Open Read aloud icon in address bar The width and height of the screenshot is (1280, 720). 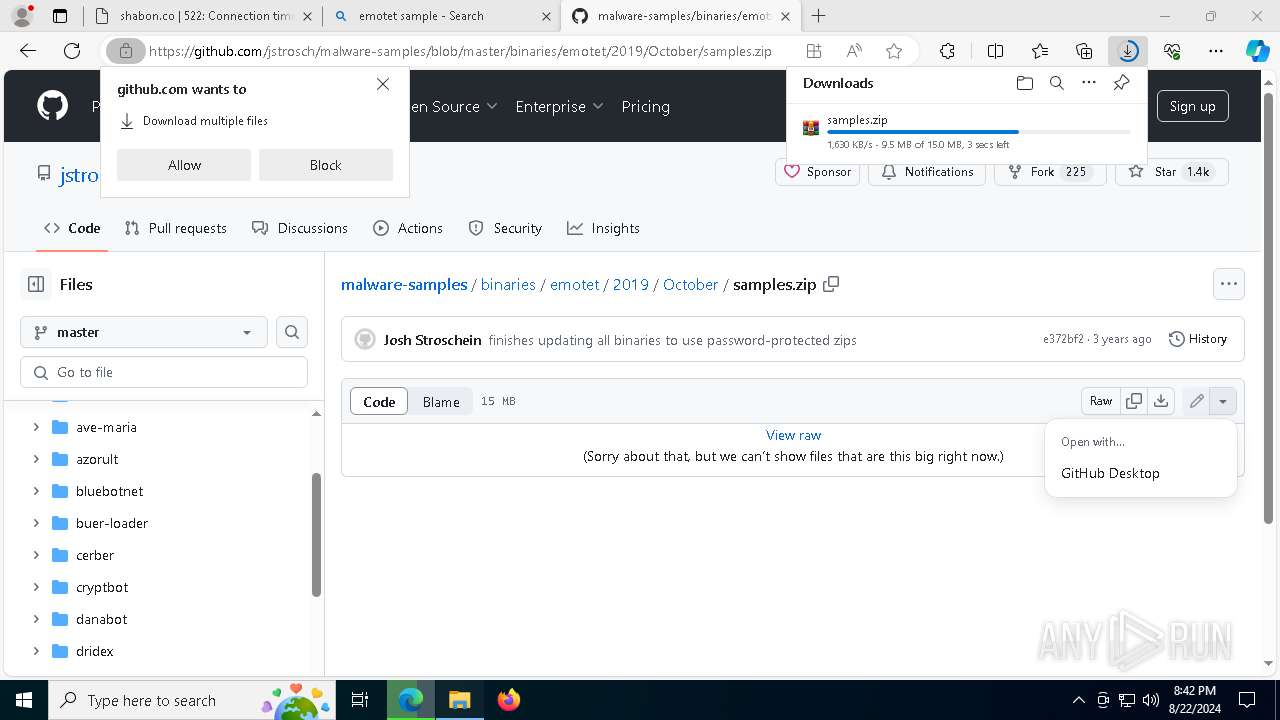854,51
